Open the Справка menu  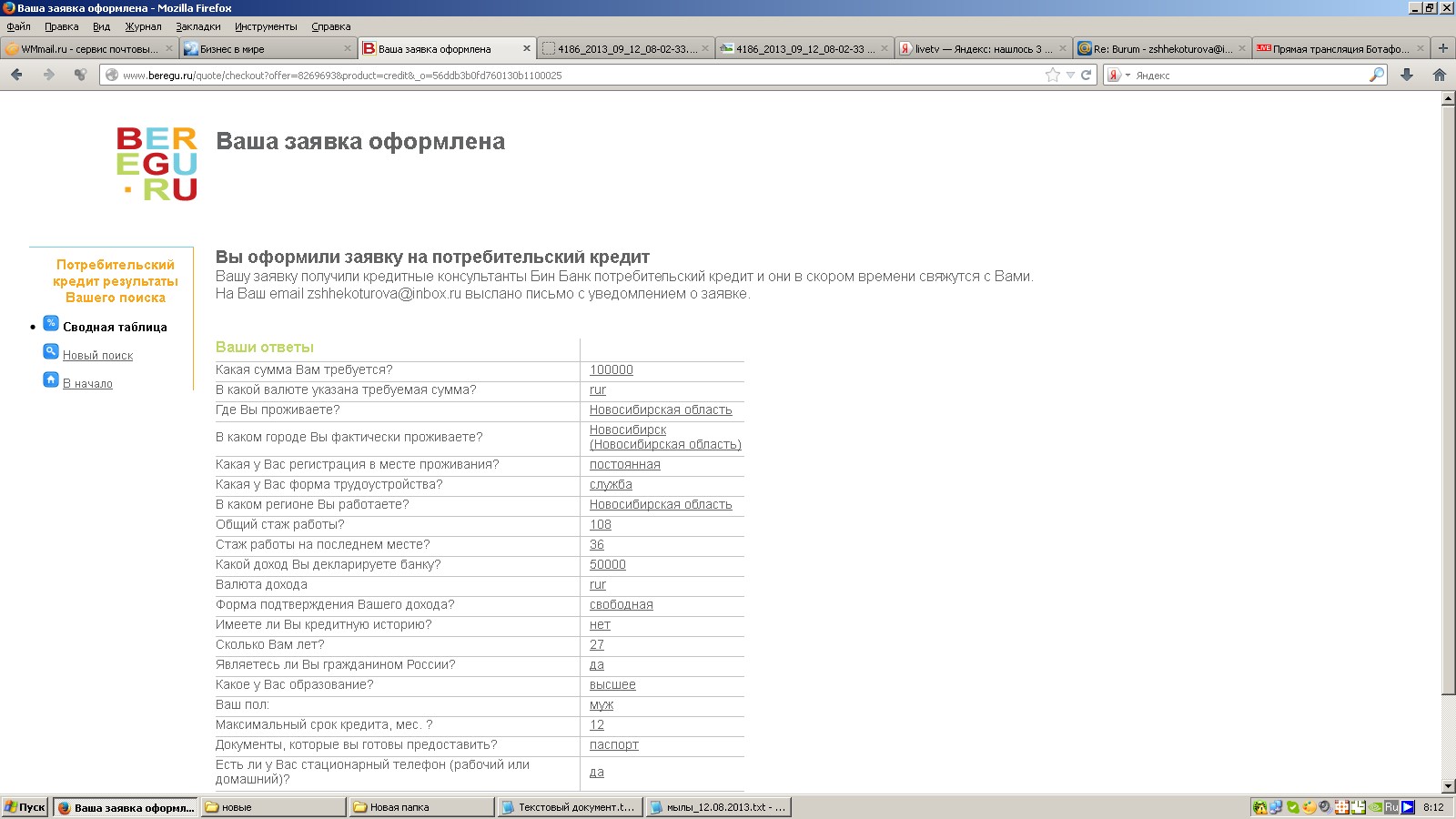pos(331,26)
